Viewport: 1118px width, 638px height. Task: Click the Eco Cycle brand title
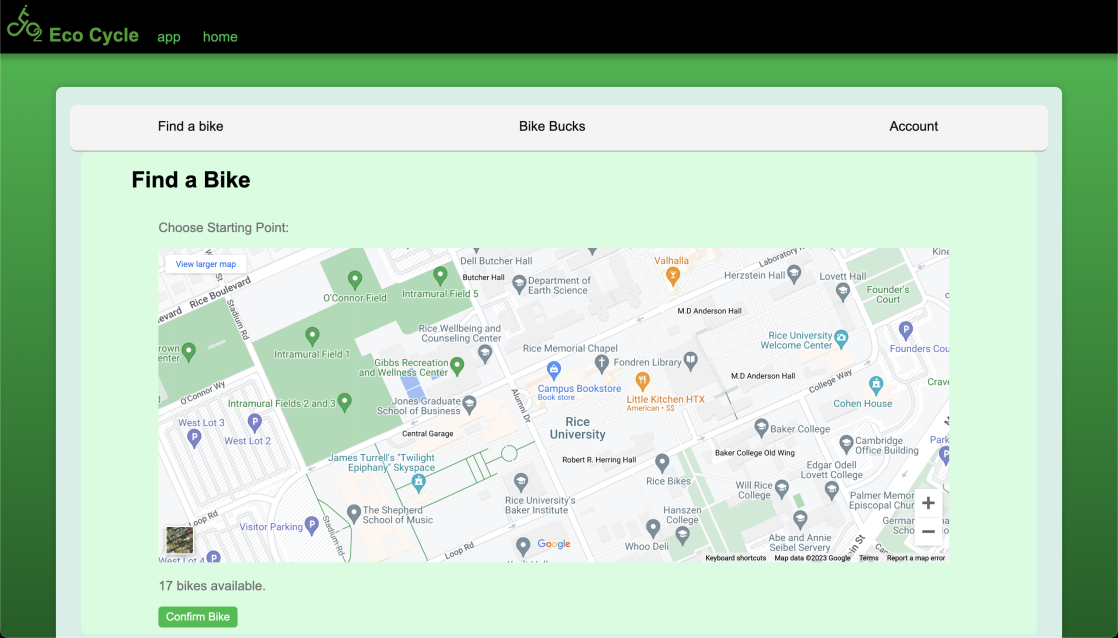click(94, 35)
